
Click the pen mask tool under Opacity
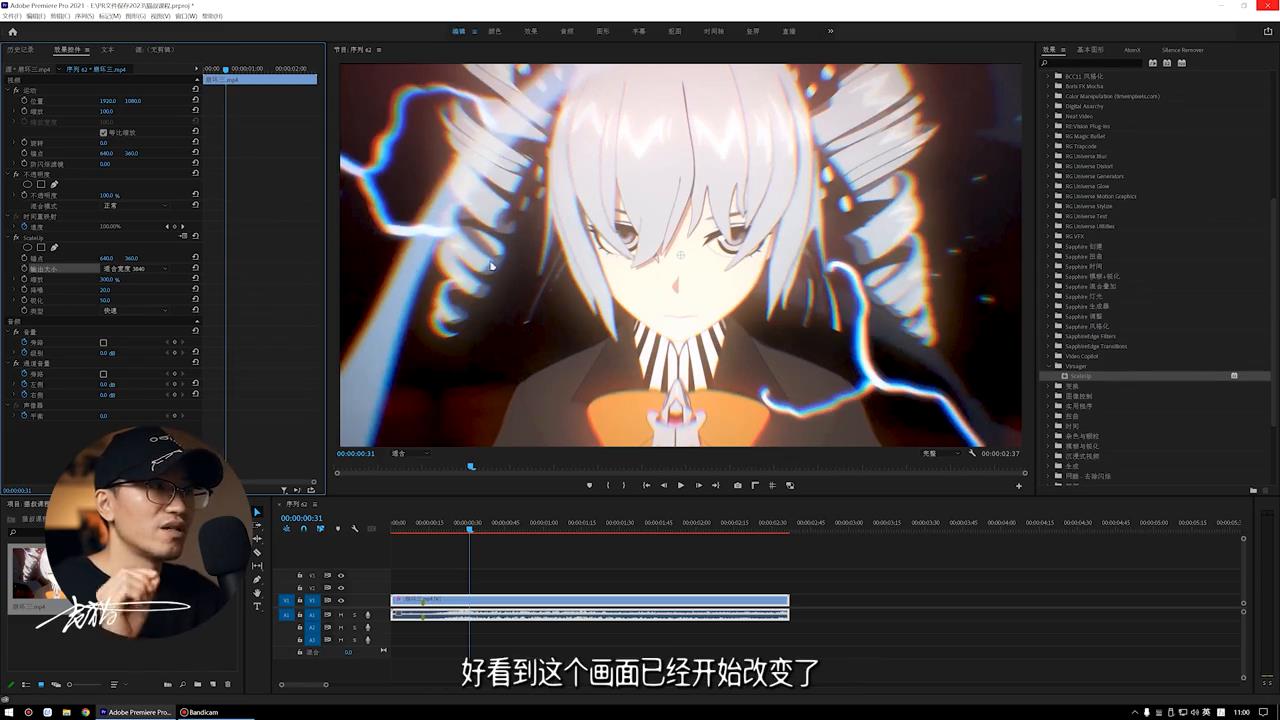pyautogui.click(x=54, y=184)
